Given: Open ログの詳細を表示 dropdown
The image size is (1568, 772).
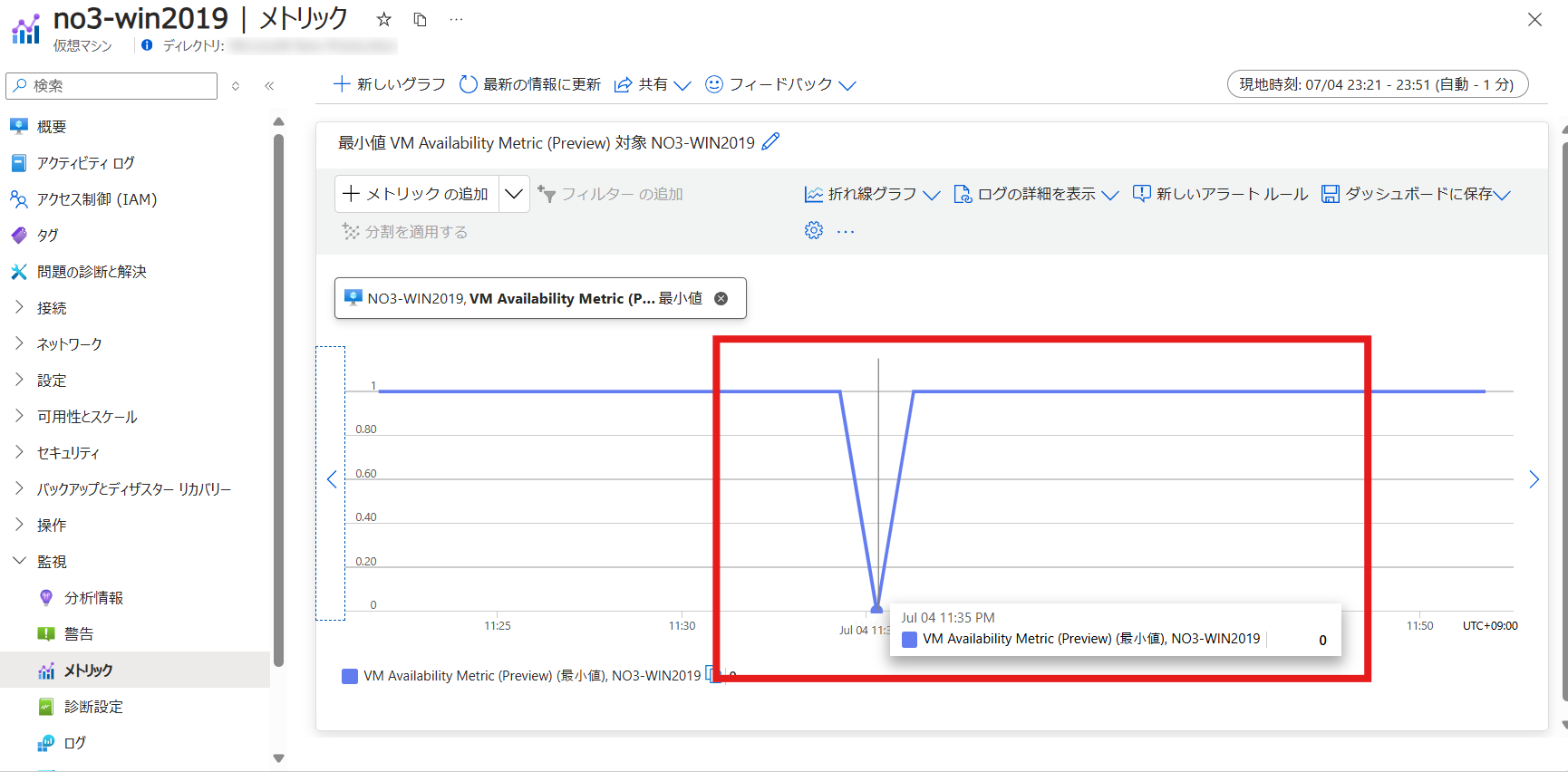Looking at the screenshot, I should (x=1036, y=194).
